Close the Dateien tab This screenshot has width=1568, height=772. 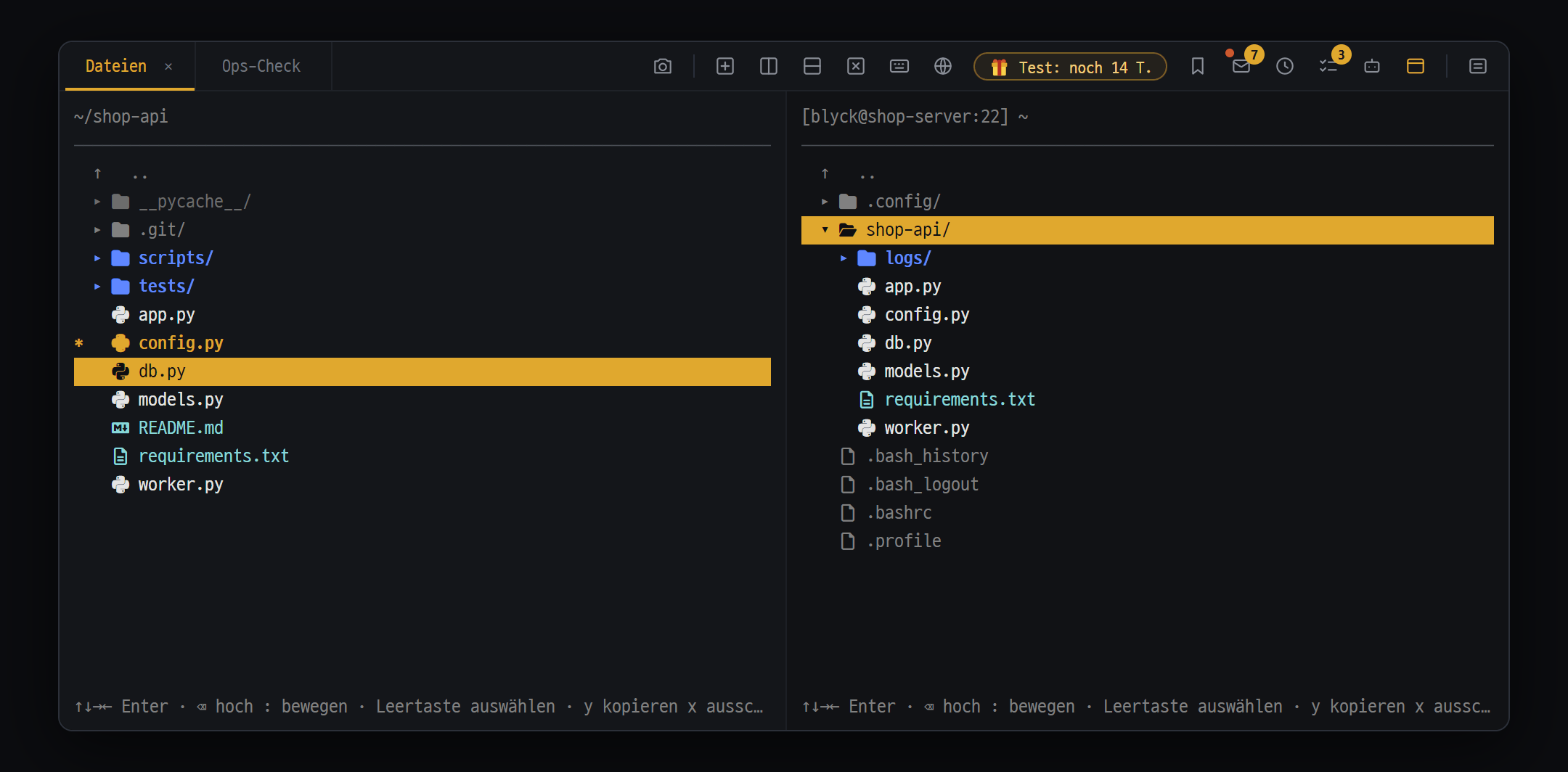tap(168, 67)
